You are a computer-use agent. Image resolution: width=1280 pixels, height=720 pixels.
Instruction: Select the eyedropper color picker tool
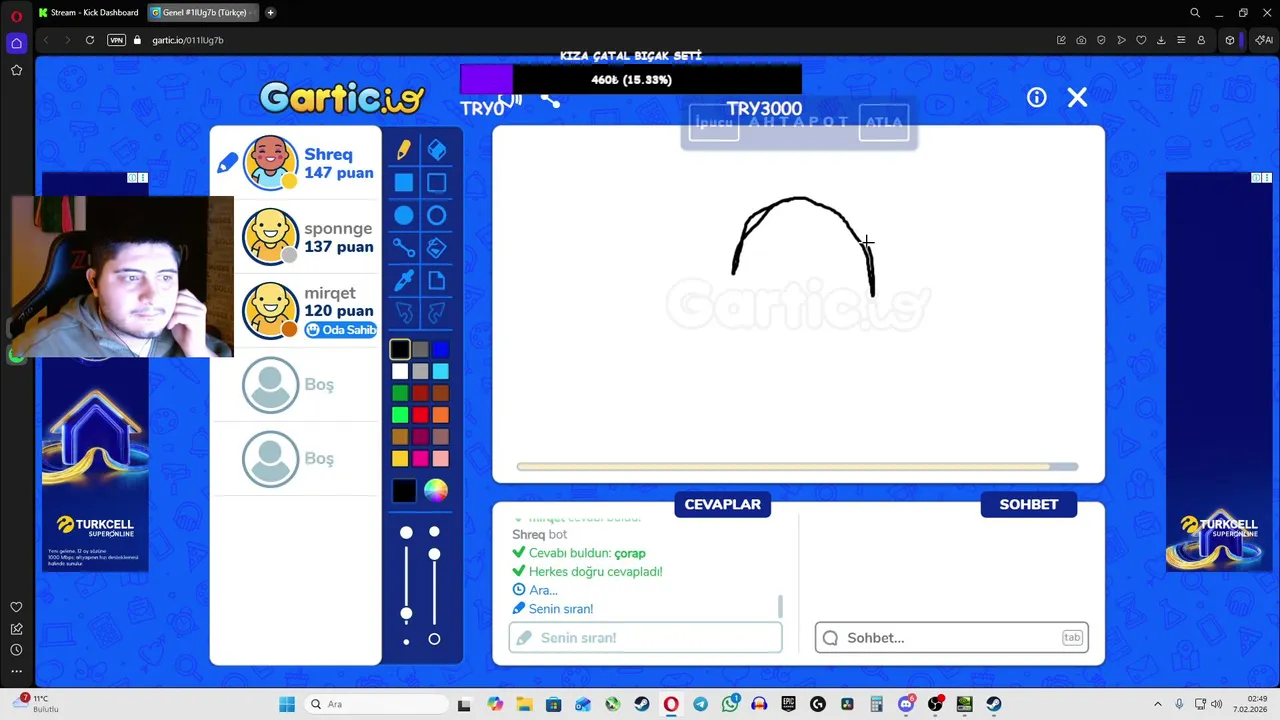pyautogui.click(x=403, y=281)
